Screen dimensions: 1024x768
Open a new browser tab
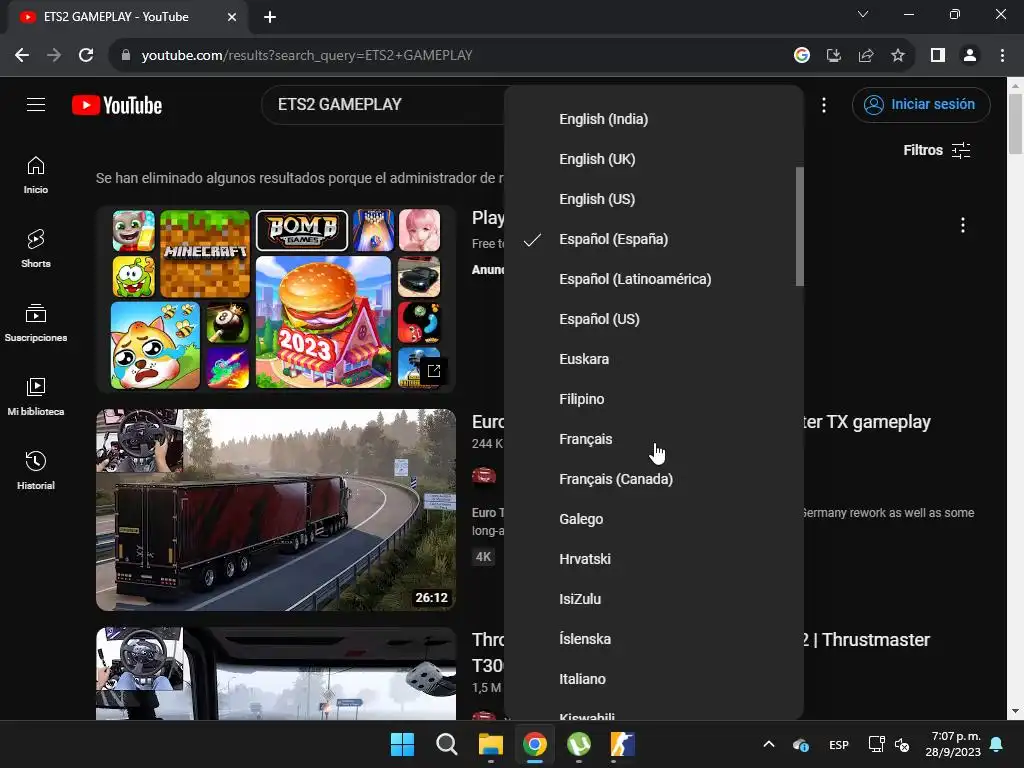tap(270, 17)
